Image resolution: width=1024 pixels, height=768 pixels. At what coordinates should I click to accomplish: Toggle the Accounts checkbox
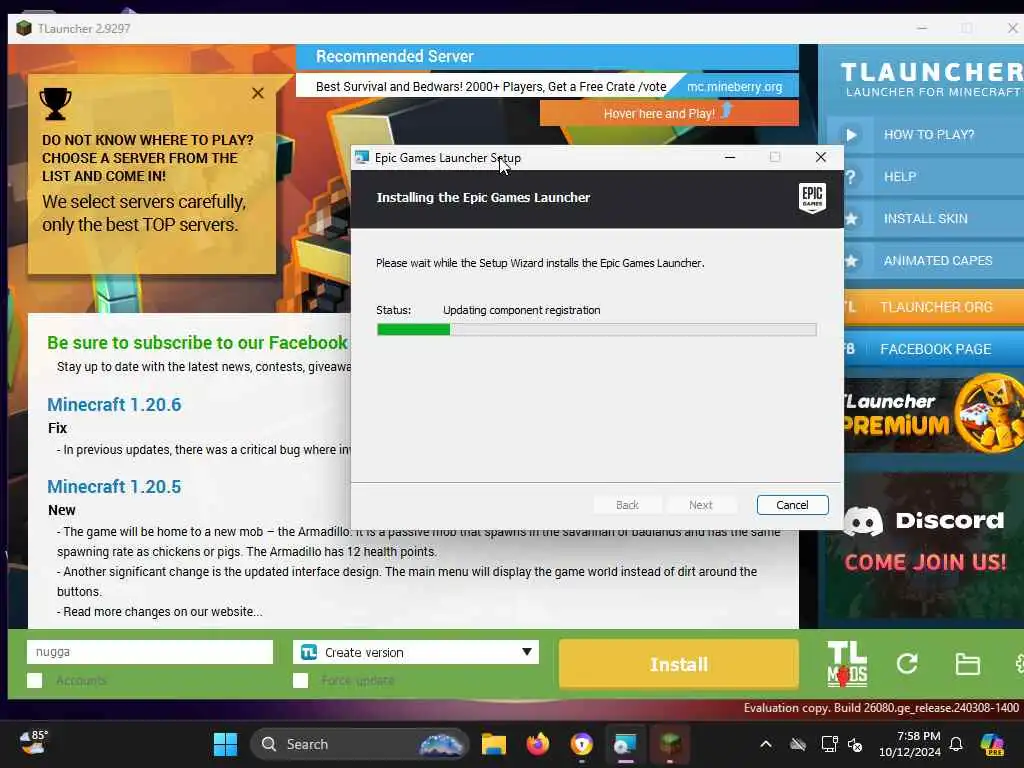coord(35,680)
